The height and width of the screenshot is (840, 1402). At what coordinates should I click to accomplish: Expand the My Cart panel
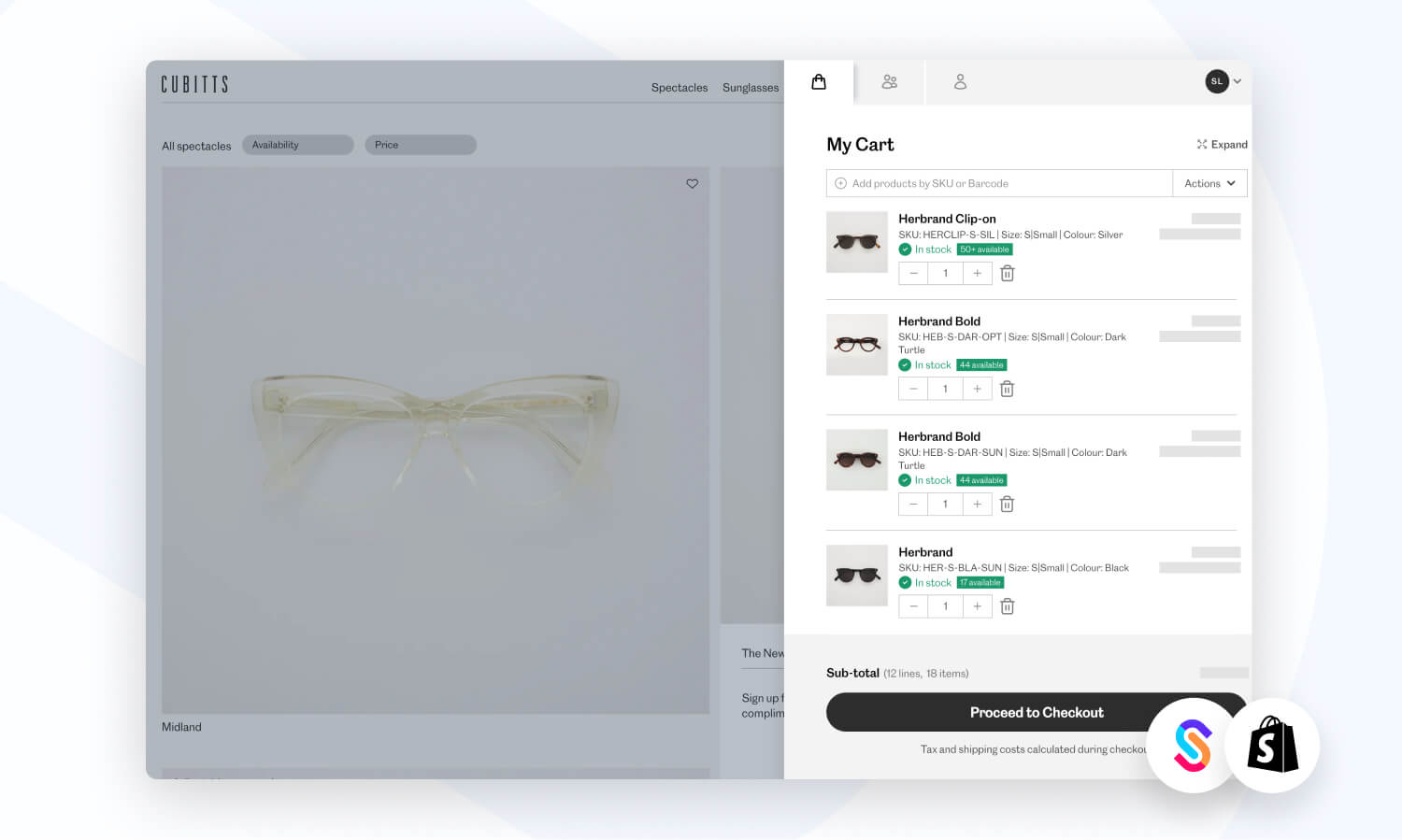point(1222,145)
